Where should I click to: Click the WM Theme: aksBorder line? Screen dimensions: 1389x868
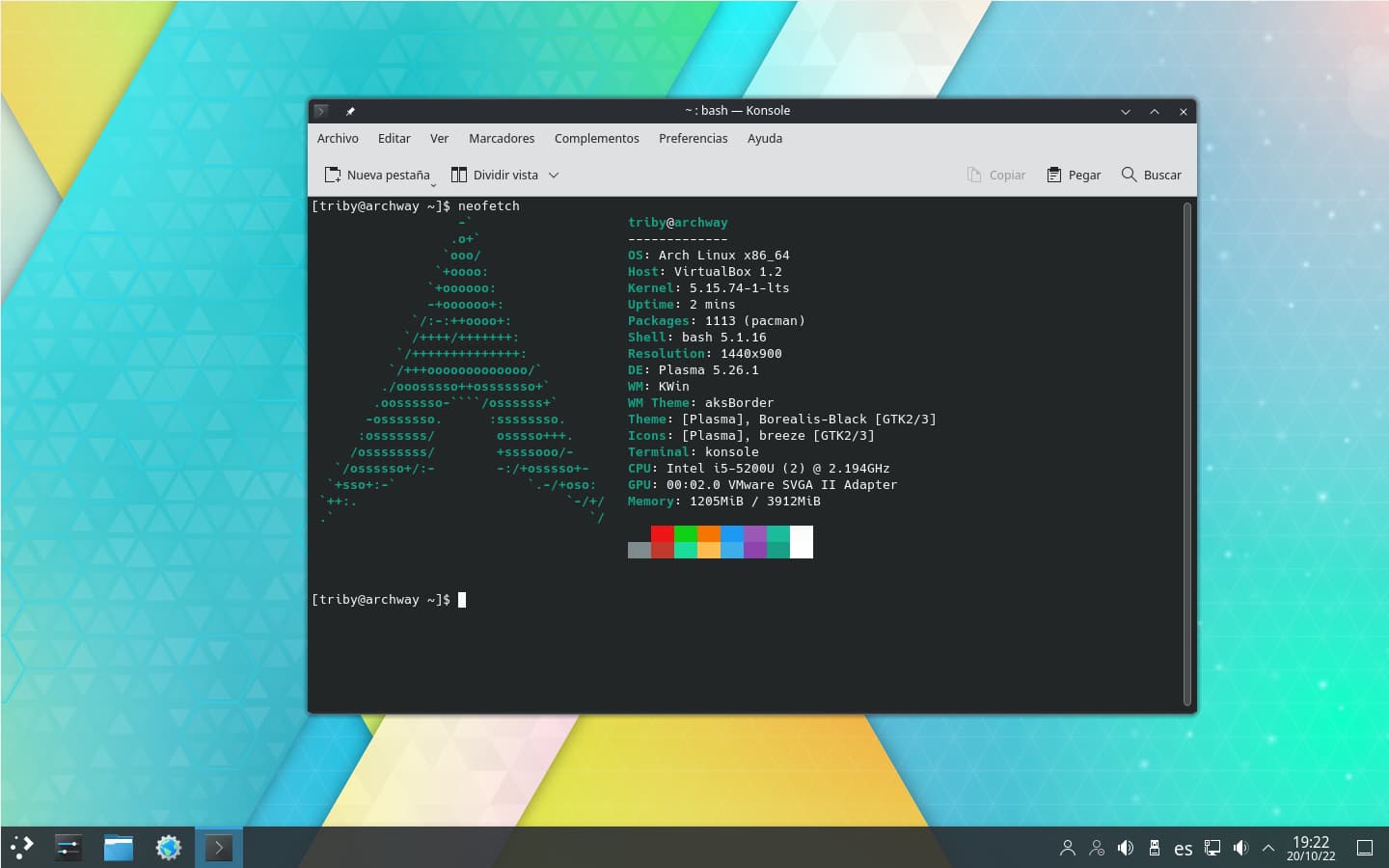tap(701, 403)
